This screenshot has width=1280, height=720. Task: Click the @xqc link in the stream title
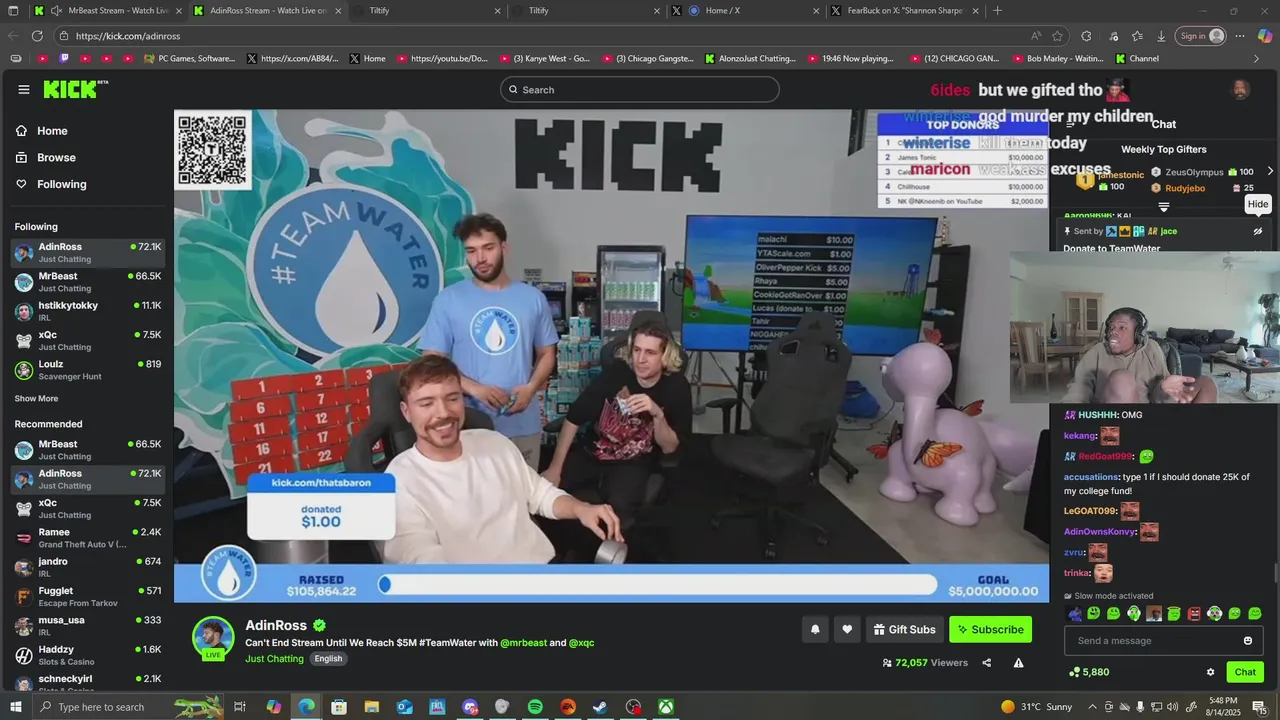click(x=582, y=643)
